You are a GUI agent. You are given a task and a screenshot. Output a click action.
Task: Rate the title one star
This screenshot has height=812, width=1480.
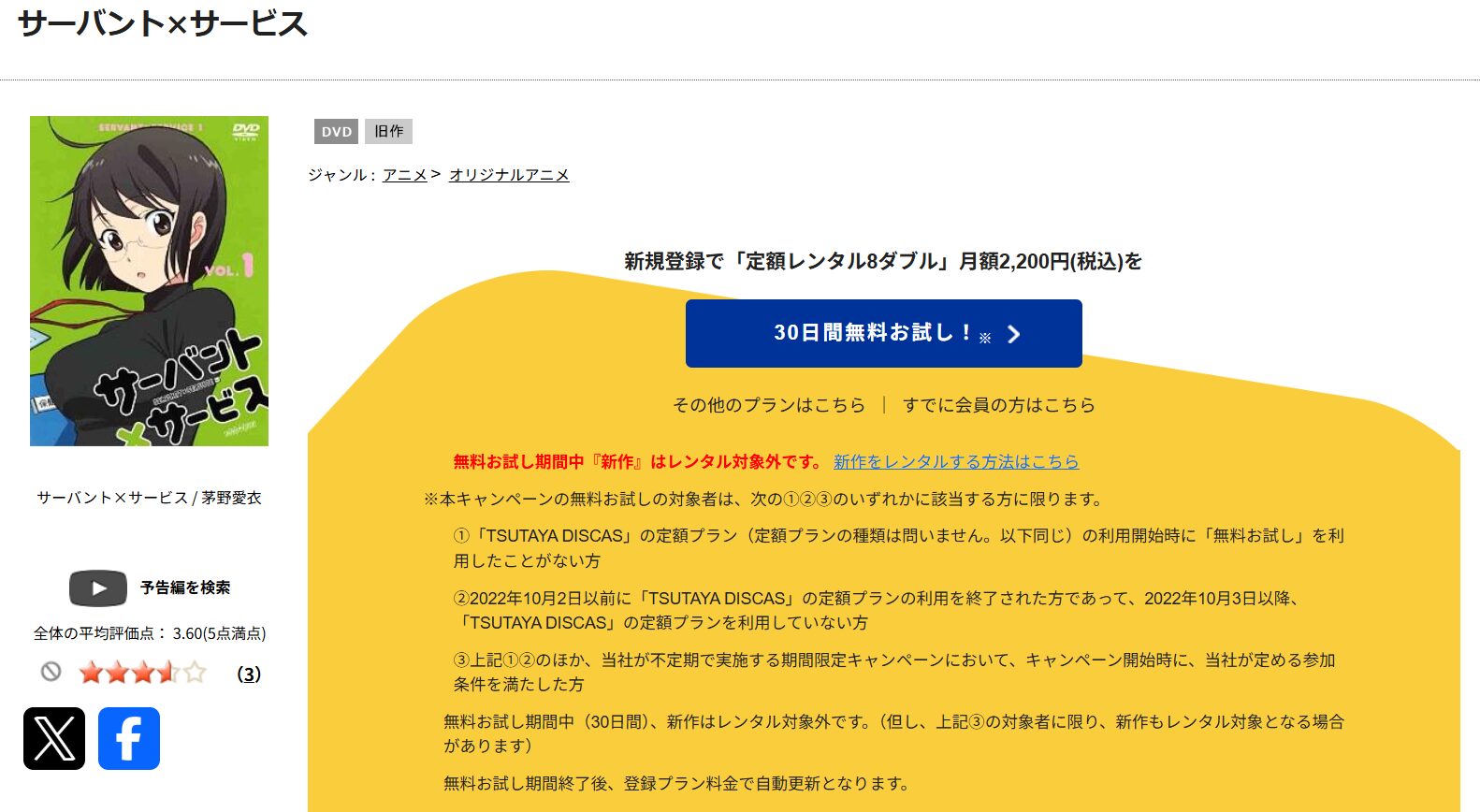(x=91, y=673)
